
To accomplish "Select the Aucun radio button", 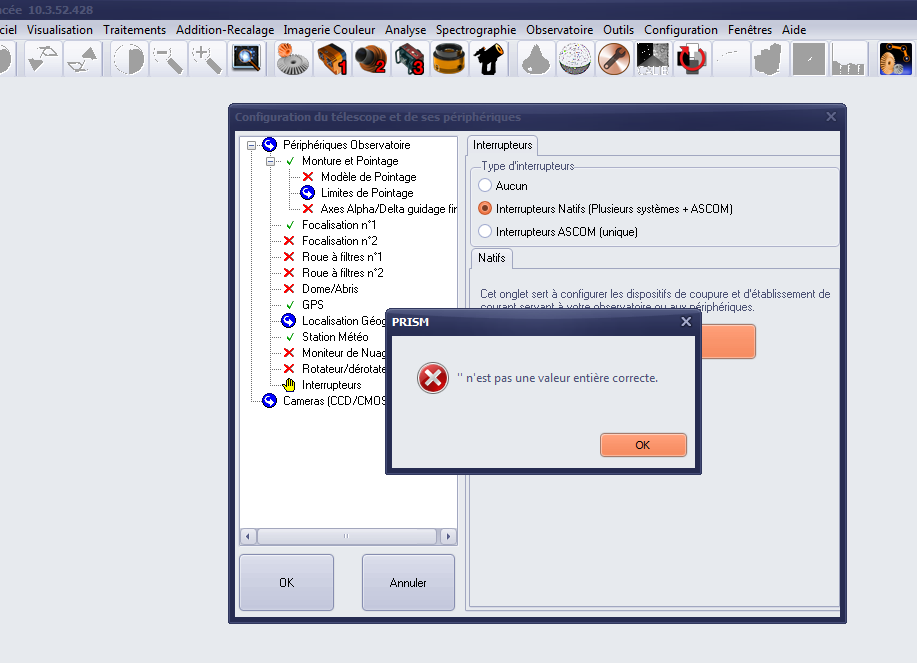I will (x=486, y=186).
